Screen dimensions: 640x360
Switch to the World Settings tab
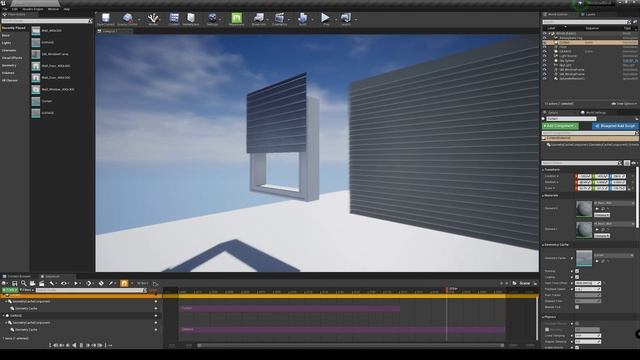coord(596,113)
